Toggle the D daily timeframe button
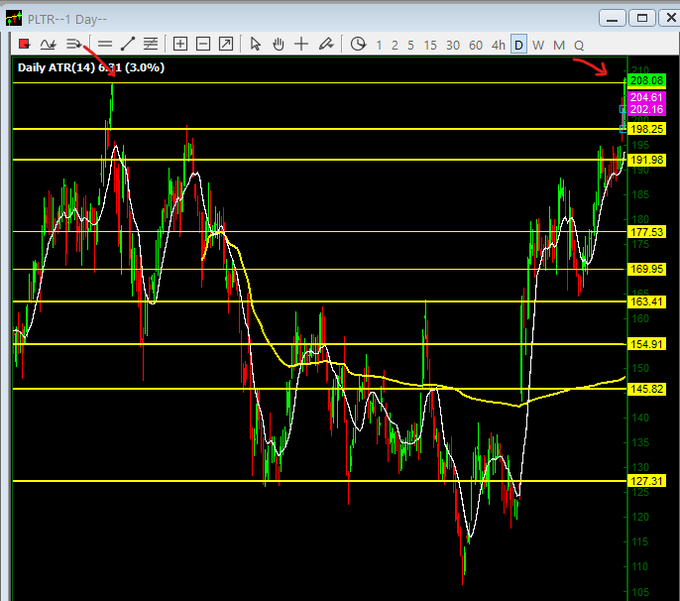 click(x=519, y=45)
